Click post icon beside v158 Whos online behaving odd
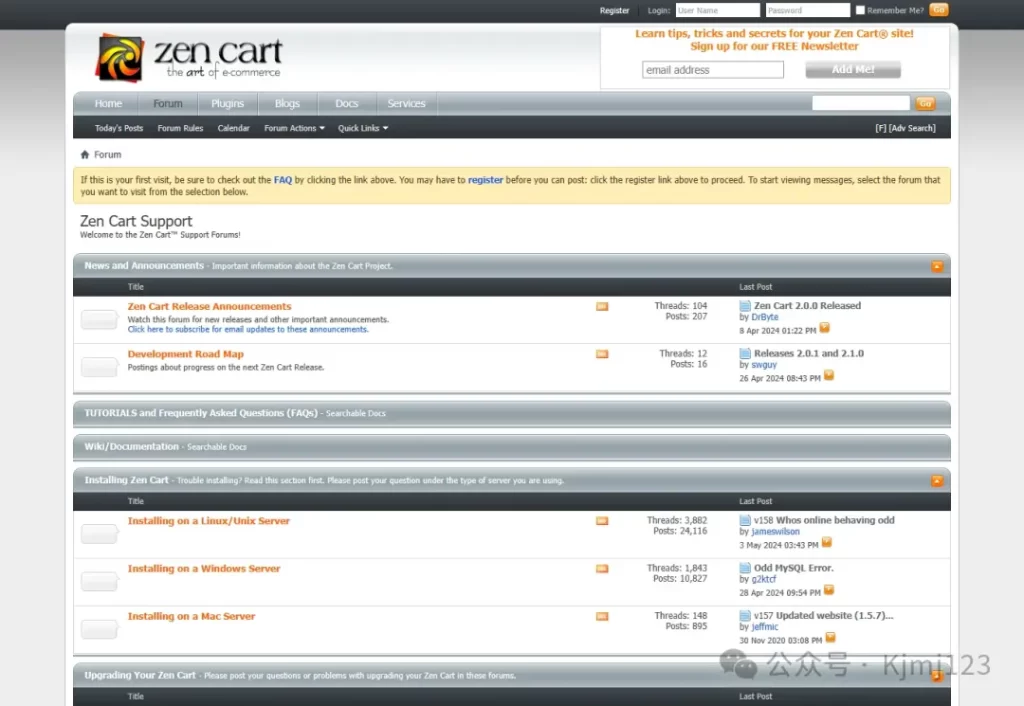This screenshot has width=1024, height=706. [744, 521]
